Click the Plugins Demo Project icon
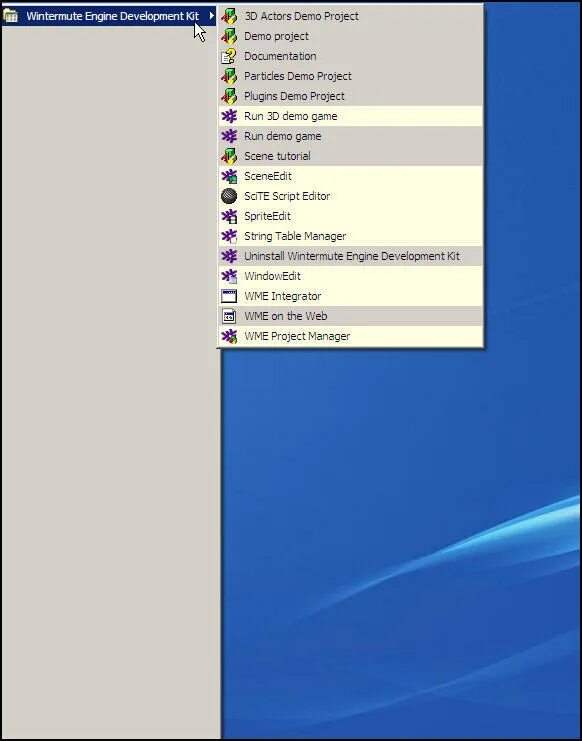The width and height of the screenshot is (582, 741). click(229, 96)
